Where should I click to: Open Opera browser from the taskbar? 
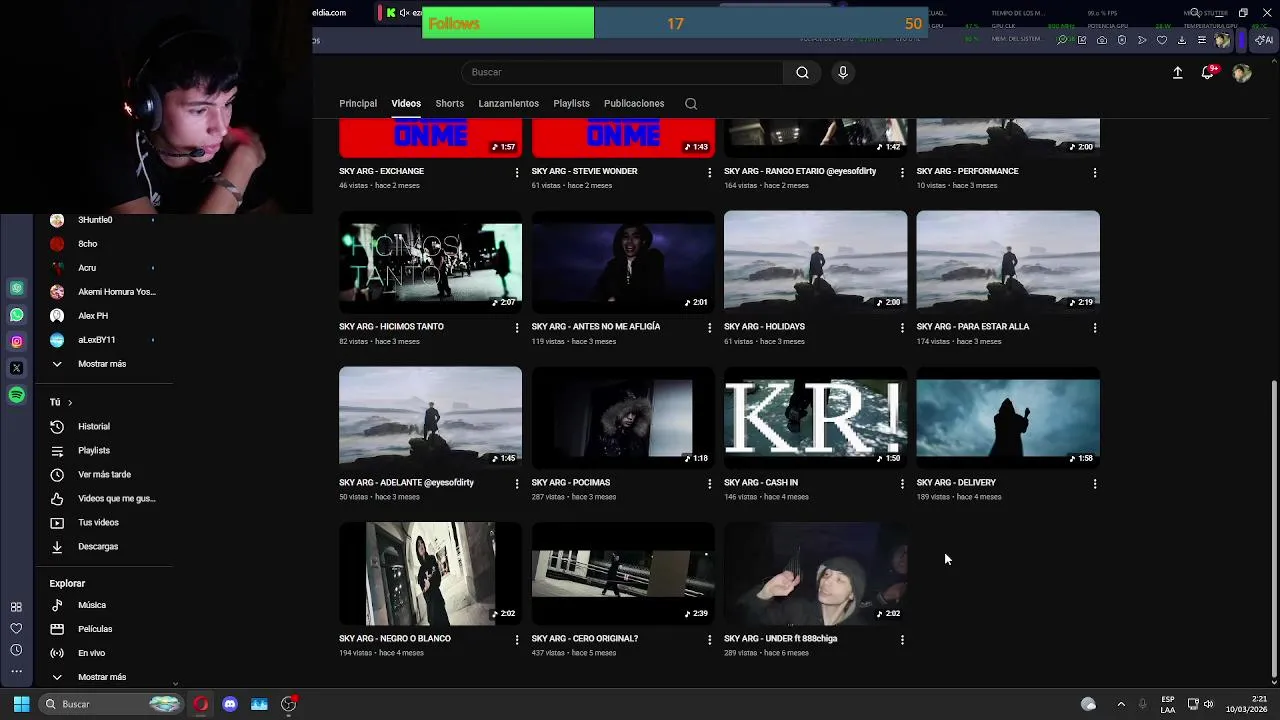tap(201, 704)
